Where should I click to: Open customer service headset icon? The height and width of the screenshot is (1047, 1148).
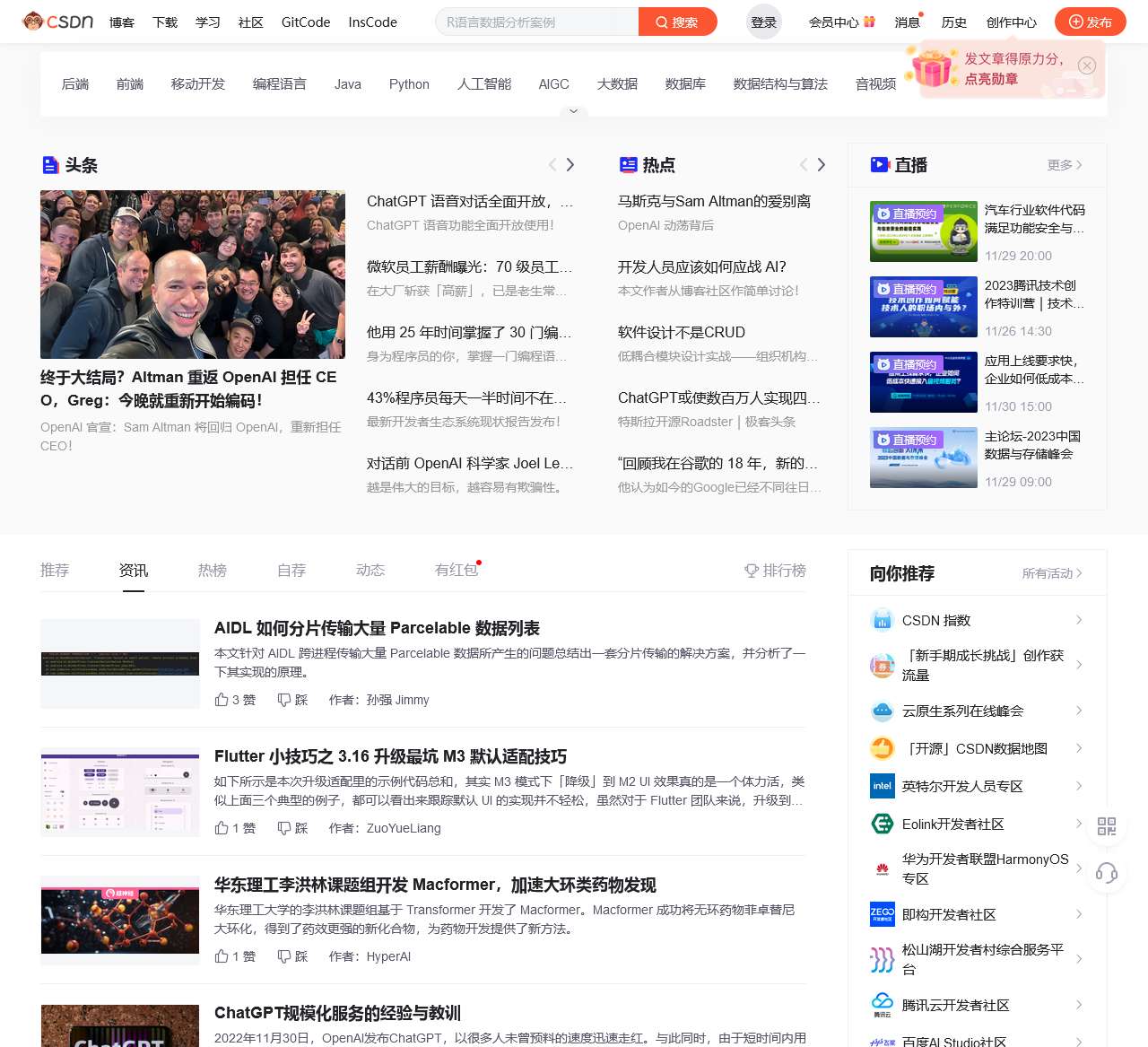(1107, 873)
